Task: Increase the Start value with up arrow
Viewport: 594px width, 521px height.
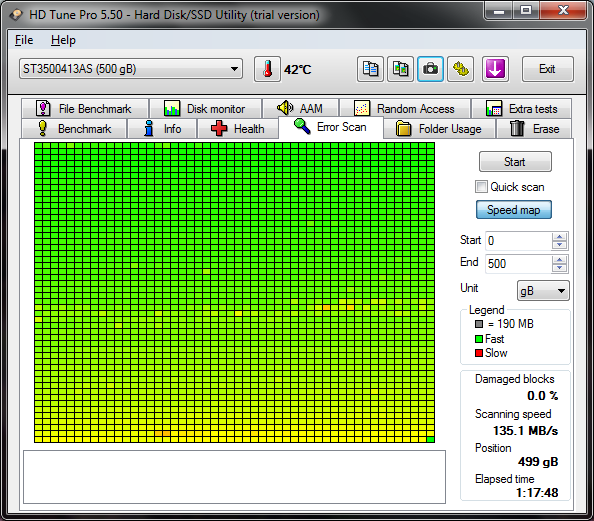Action: (x=559, y=237)
